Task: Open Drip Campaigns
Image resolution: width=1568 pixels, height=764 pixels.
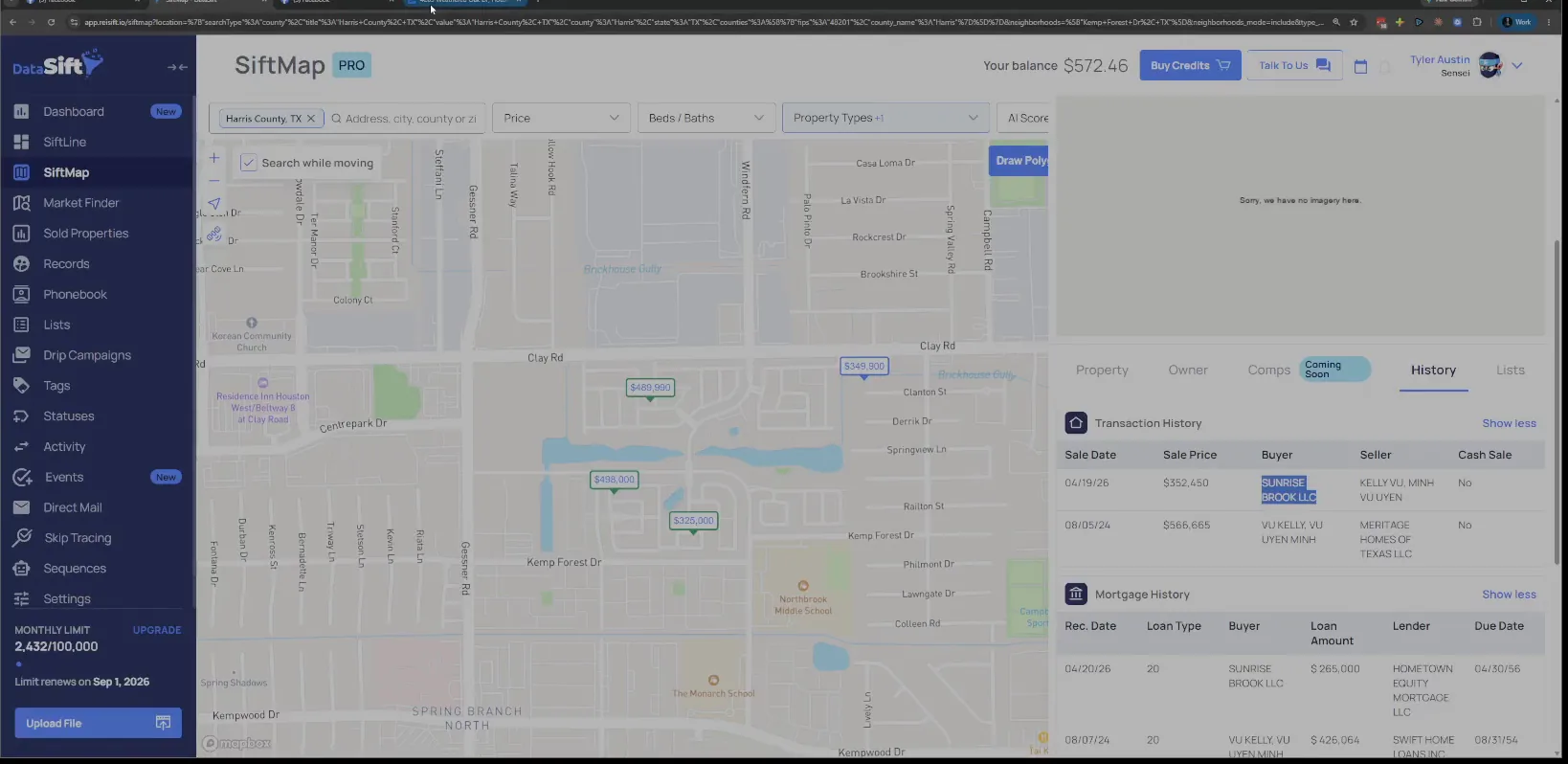Action: click(x=87, y=355)
